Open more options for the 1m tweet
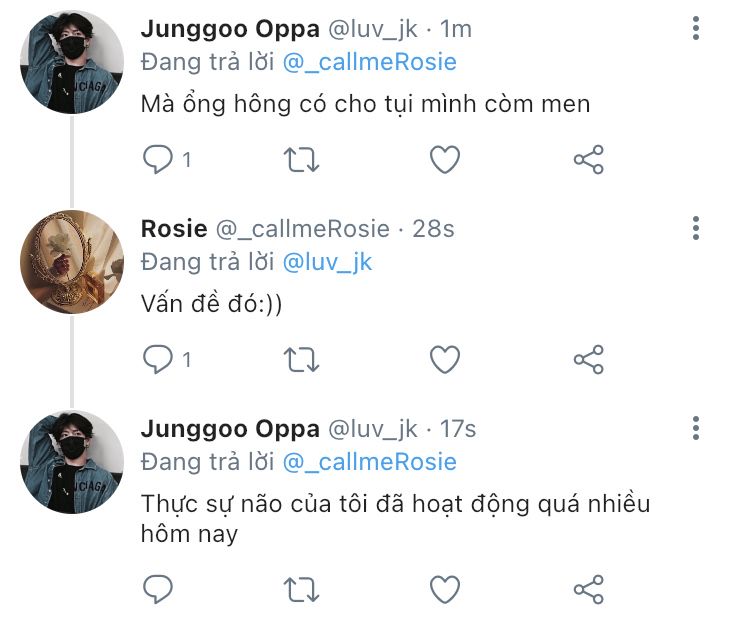 696,28
